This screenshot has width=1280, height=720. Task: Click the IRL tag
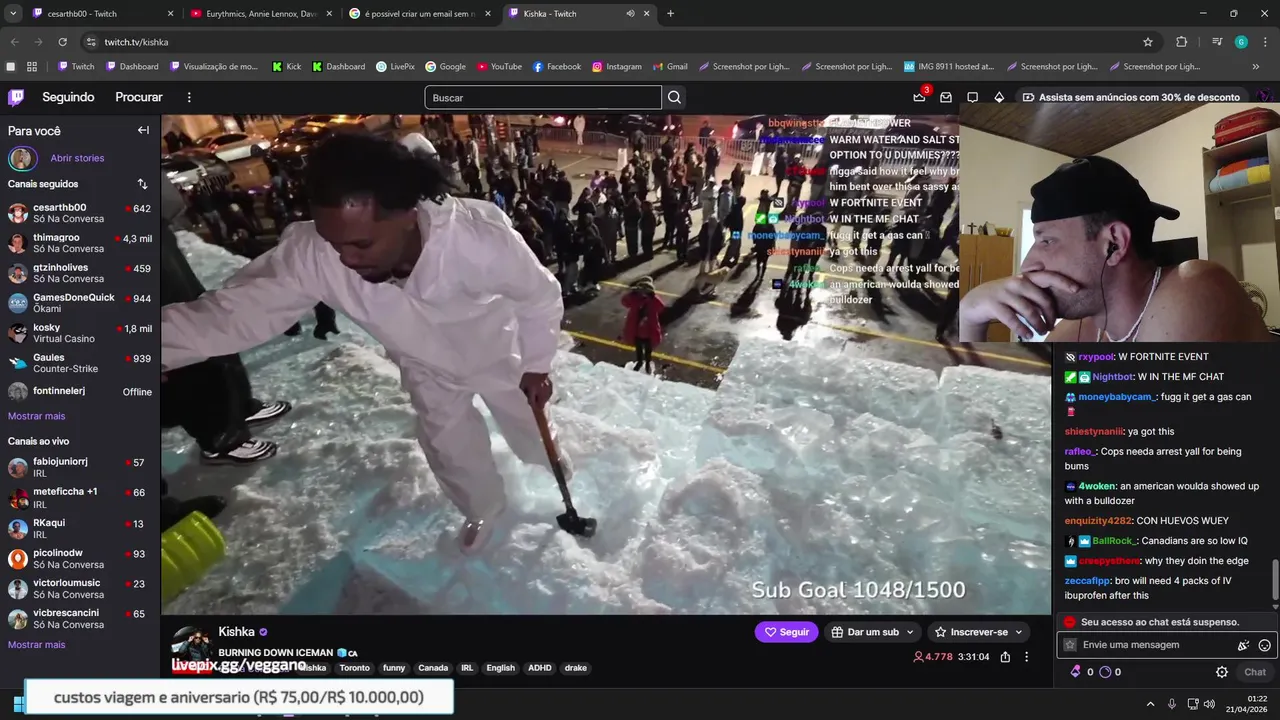(467, 668)
